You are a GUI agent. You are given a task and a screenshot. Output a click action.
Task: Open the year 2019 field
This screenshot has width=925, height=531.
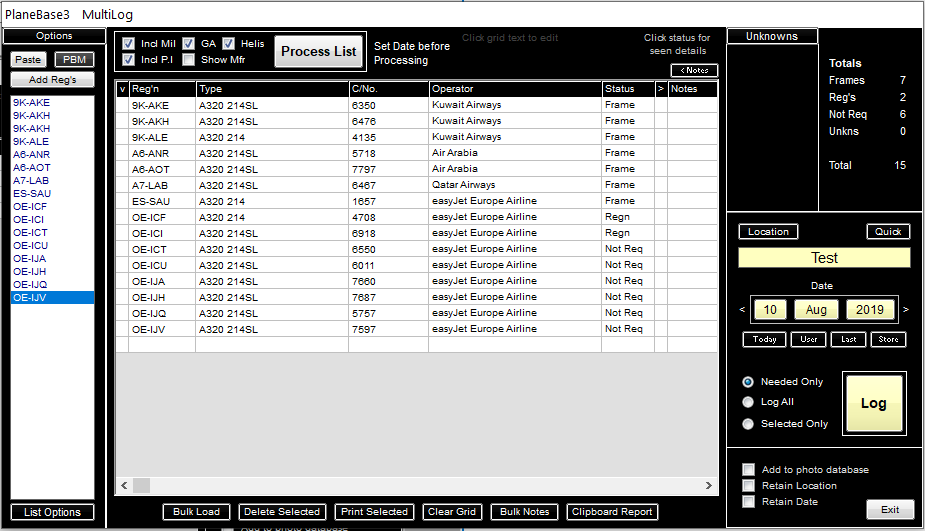(869, 310)
